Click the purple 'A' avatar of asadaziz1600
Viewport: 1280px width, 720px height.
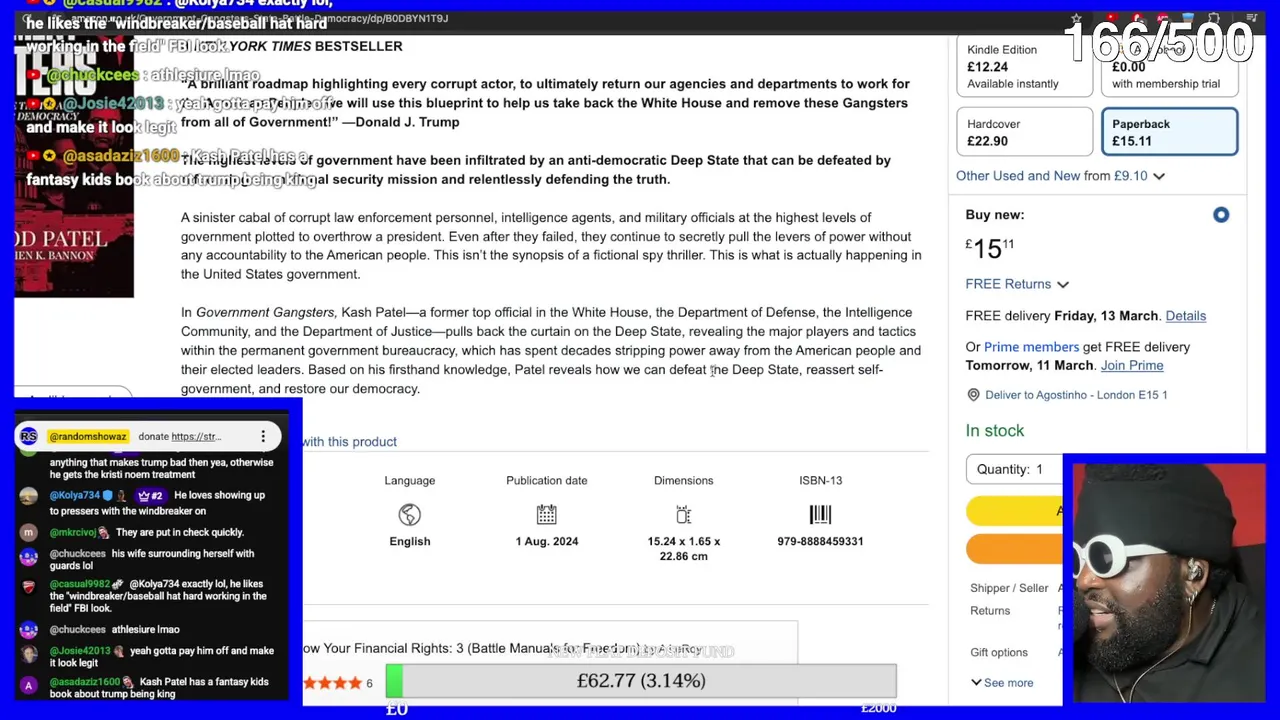click(x=28, y=686)
